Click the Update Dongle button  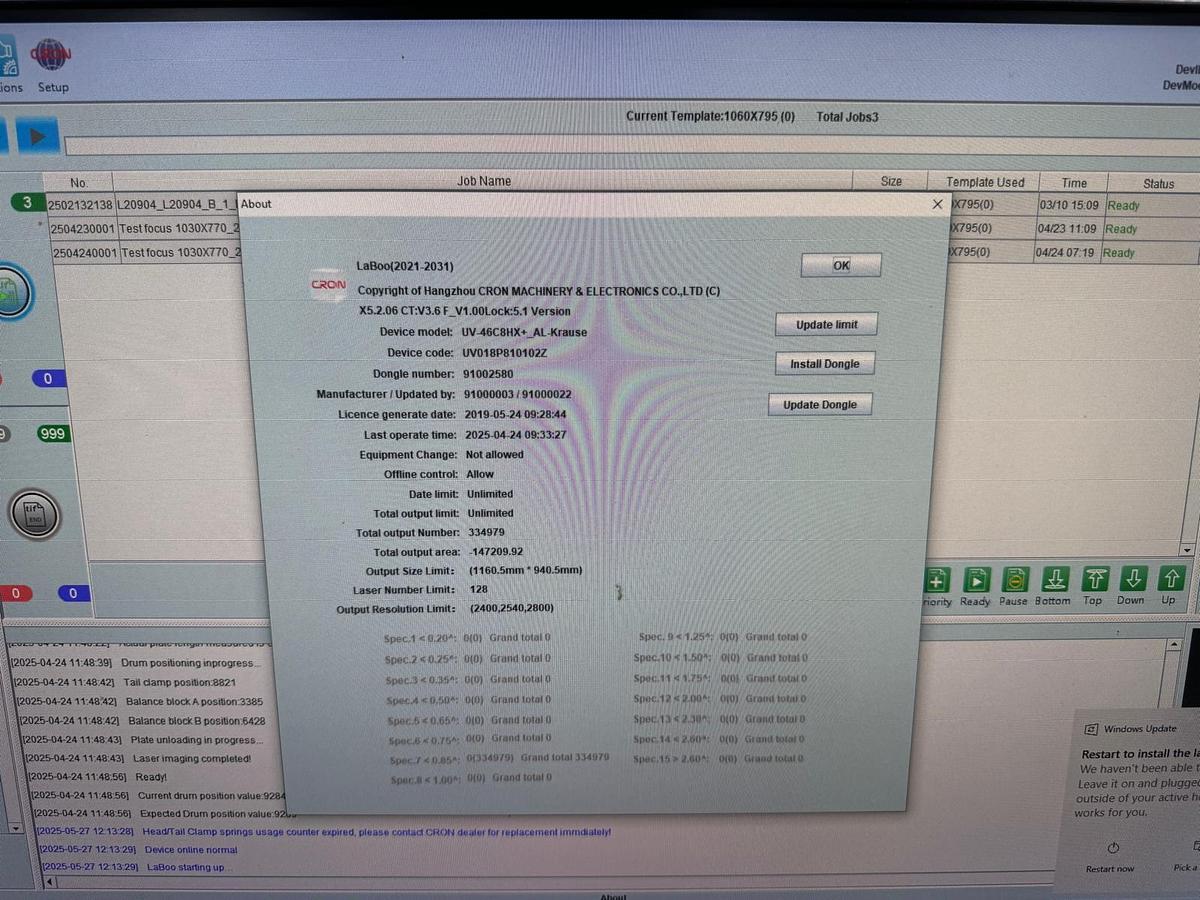click(820, 404)
